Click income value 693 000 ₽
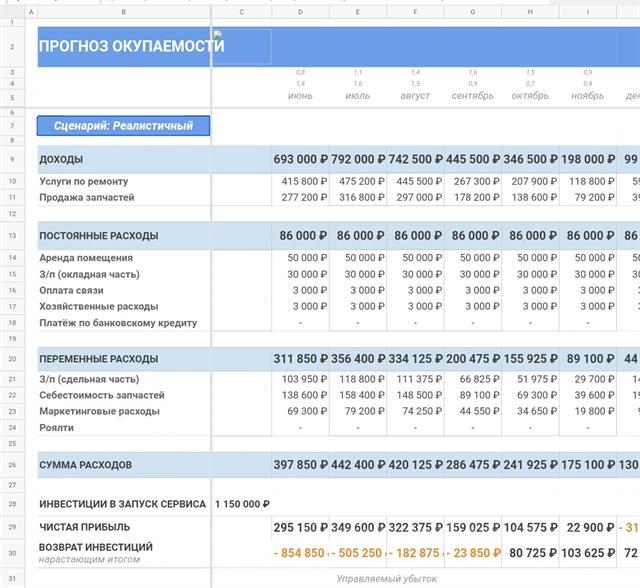The height and width of the screenshot is (588, 640). tap(300, 159)
